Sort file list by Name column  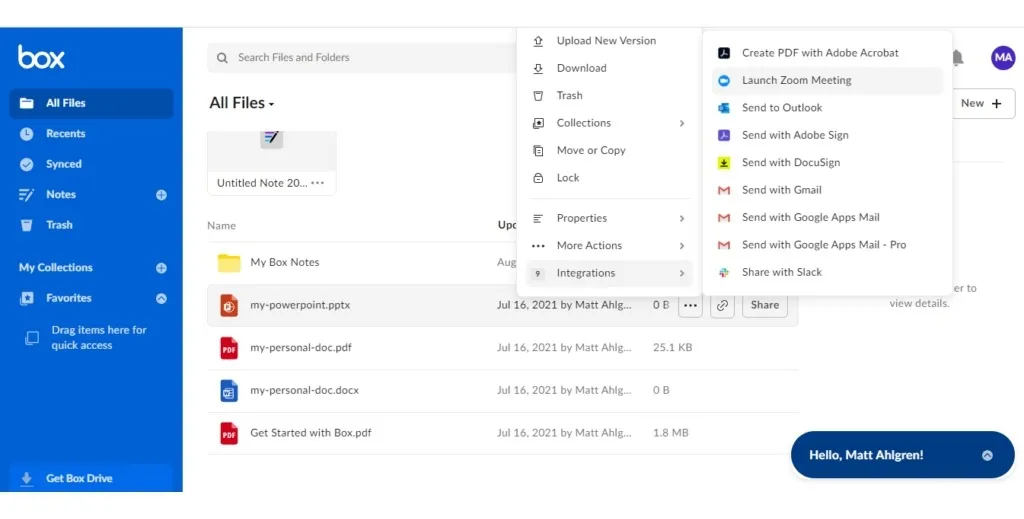(221, 226)
